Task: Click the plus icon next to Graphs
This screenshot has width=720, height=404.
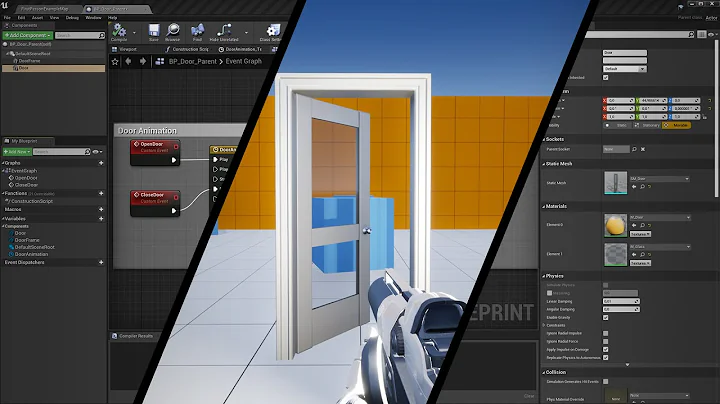Action: coord(101,163)
